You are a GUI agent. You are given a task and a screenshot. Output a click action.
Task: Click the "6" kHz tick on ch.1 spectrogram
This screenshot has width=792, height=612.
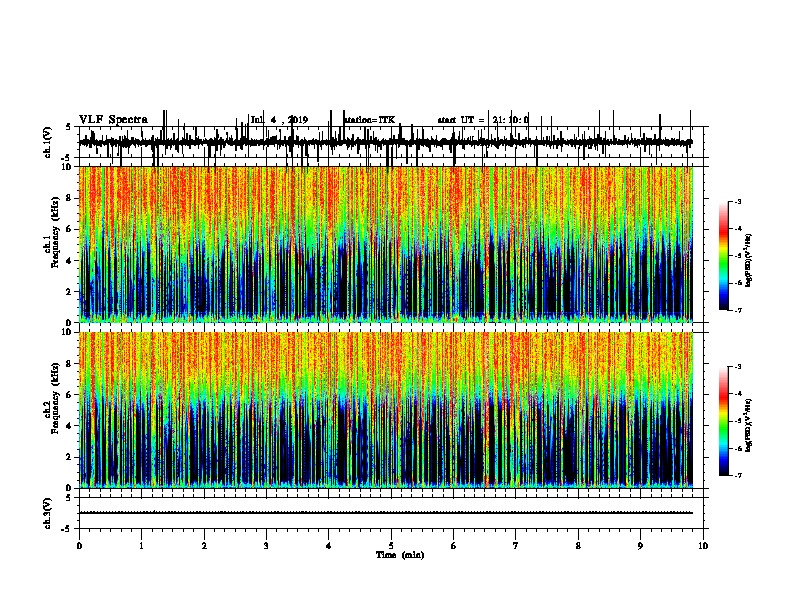click(x=70, y=229)
